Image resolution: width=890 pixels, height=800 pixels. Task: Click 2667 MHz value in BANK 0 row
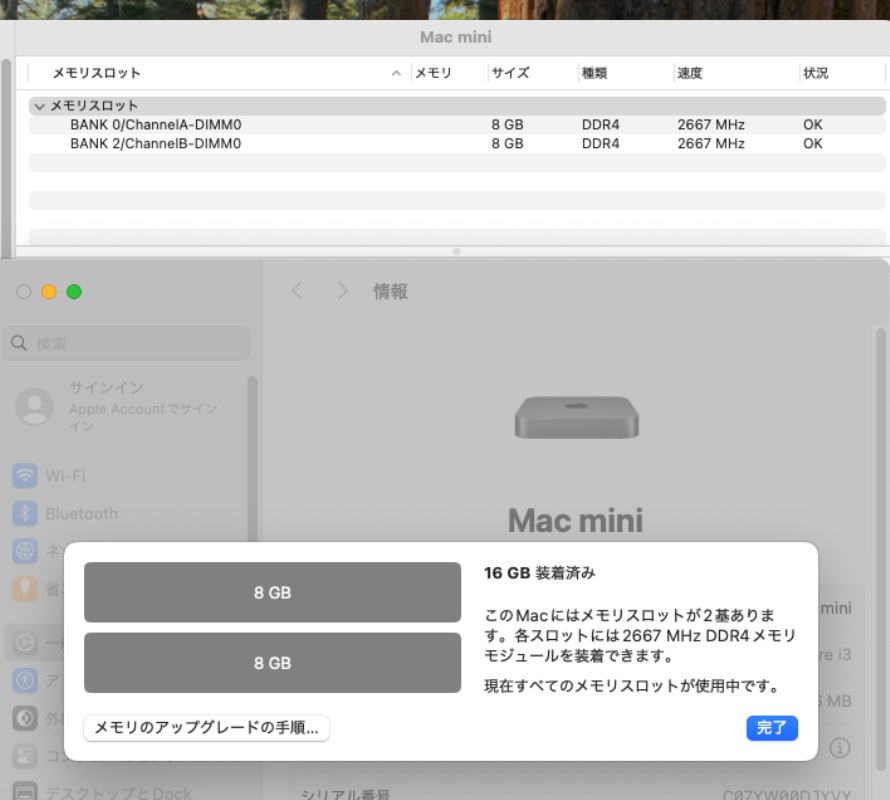point(711,125)
